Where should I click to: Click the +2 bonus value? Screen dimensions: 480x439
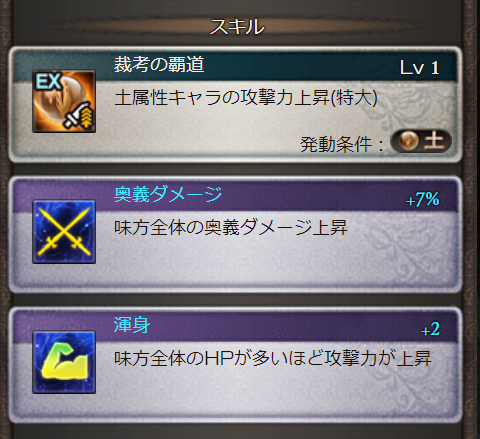point(430,329)
